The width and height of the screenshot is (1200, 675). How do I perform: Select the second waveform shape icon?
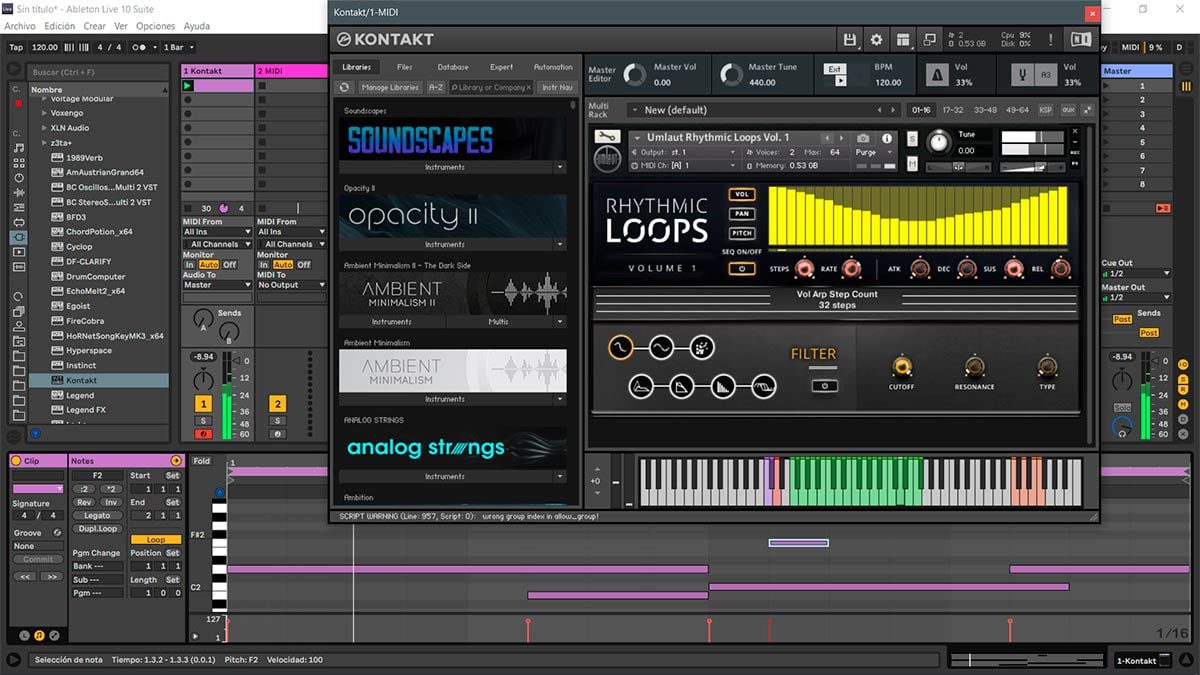tap(661, 347)
